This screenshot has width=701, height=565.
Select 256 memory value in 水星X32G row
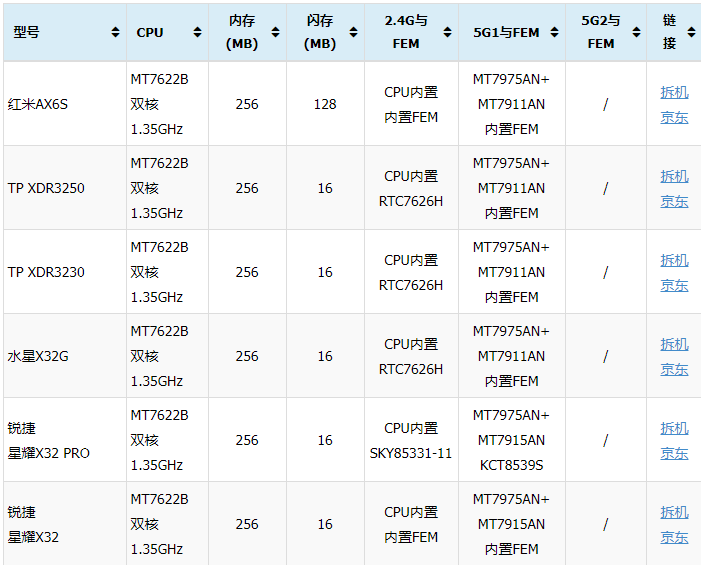coord(247,356)
